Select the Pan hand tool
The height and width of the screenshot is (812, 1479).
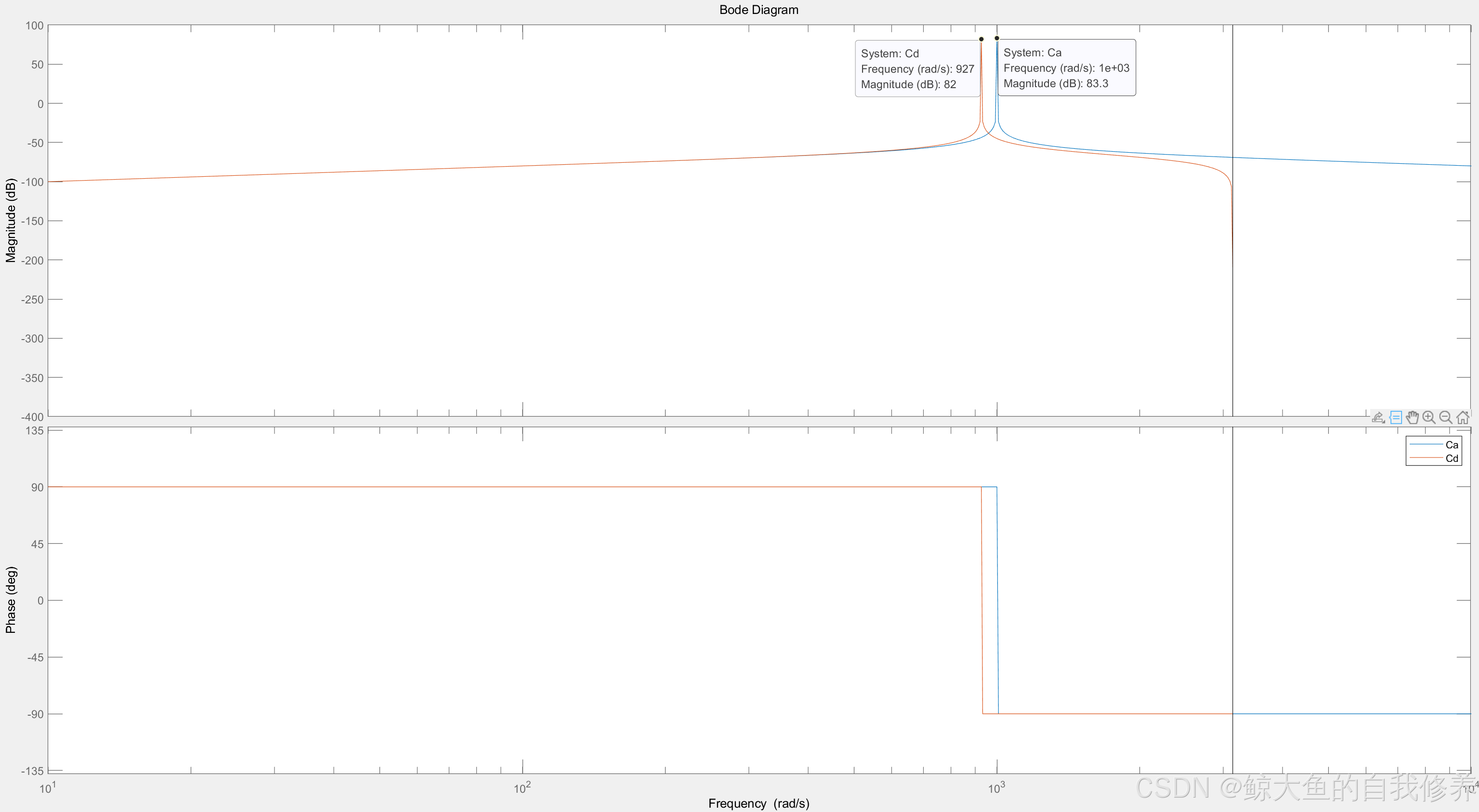pyautogui.click(x=1413, y=418)
